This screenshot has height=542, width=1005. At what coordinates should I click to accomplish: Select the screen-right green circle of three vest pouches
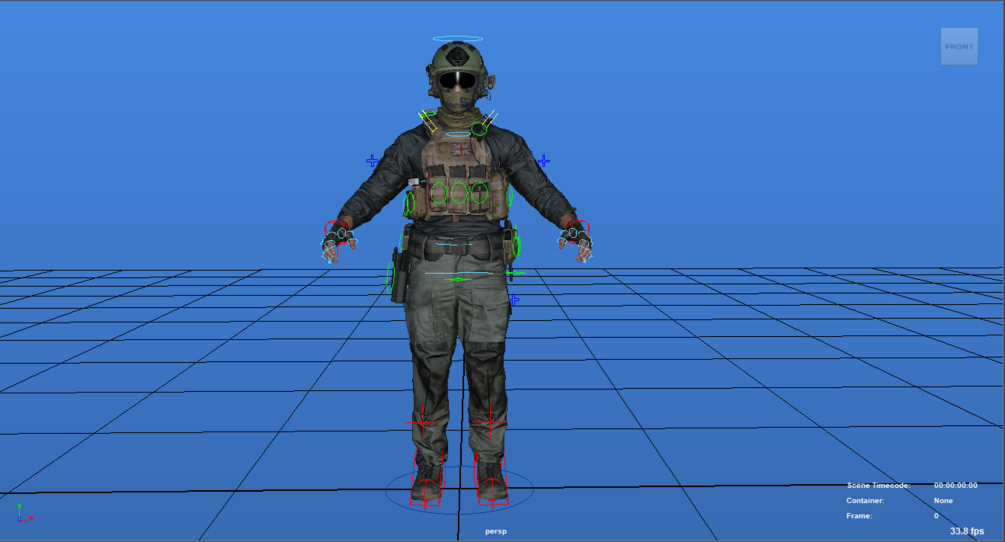[479, 193]
